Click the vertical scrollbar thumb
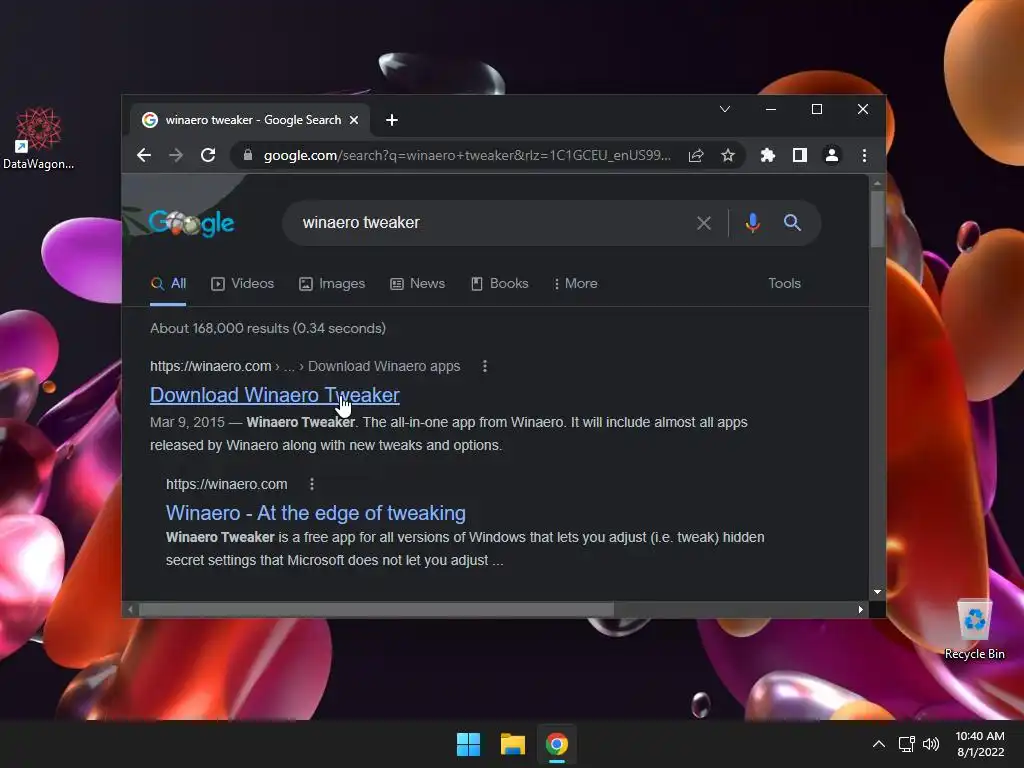Image resolution: width=1024 pixels, height=768 pixels. click(877, 219)
